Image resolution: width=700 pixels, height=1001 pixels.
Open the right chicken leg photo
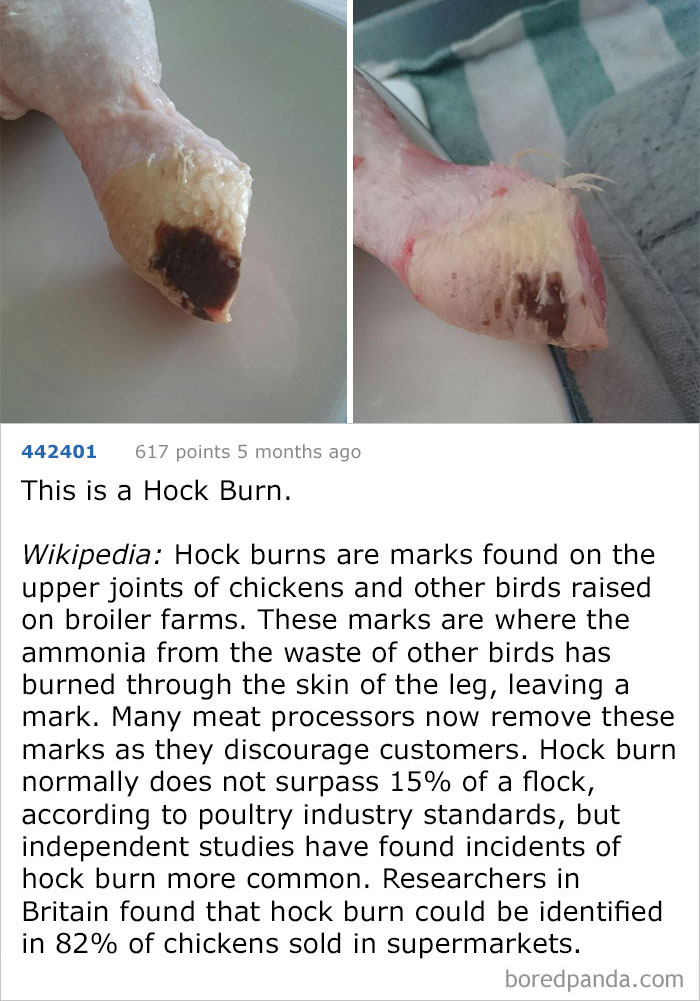pyautogui.click(x=526, y=211)
